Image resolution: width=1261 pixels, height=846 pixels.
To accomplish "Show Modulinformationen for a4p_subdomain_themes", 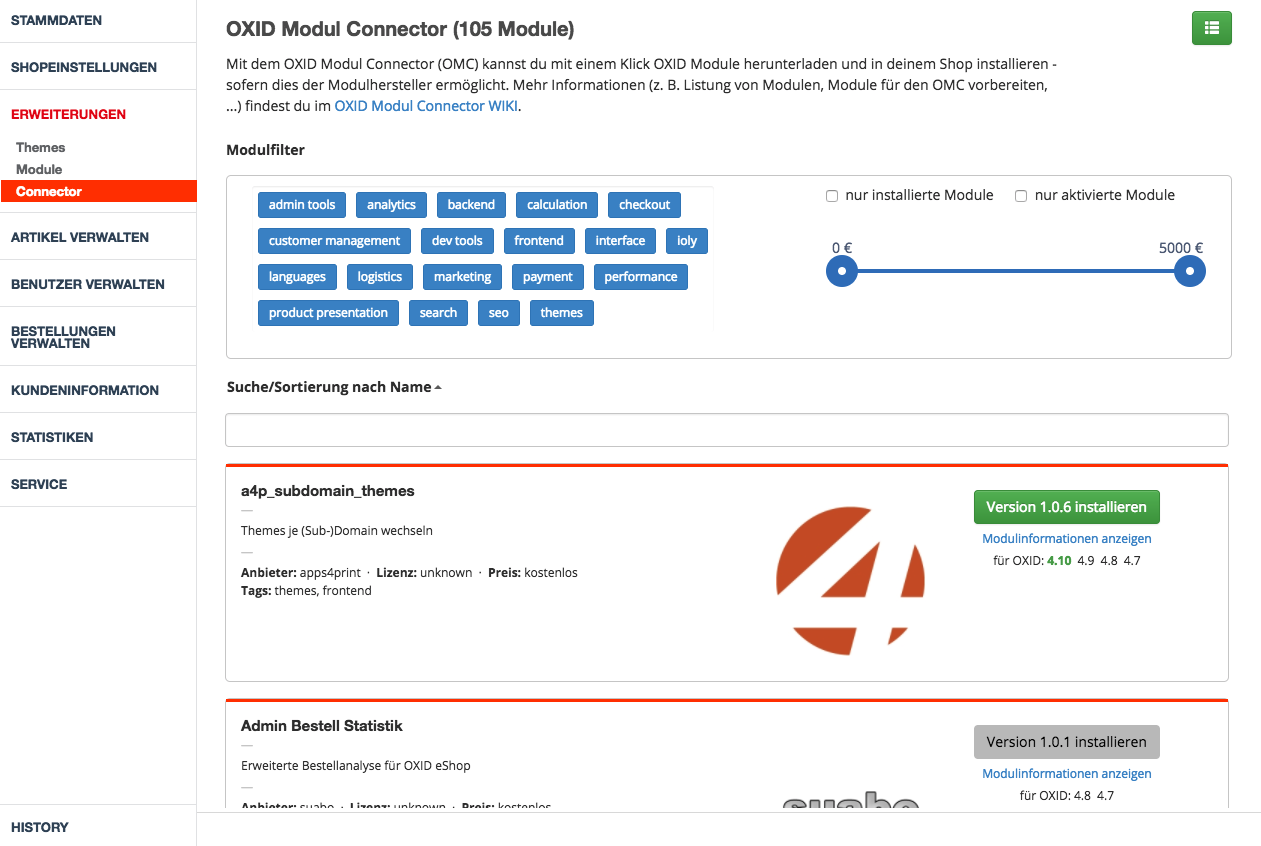I will pyautogui.click(x=1067, y=539).
